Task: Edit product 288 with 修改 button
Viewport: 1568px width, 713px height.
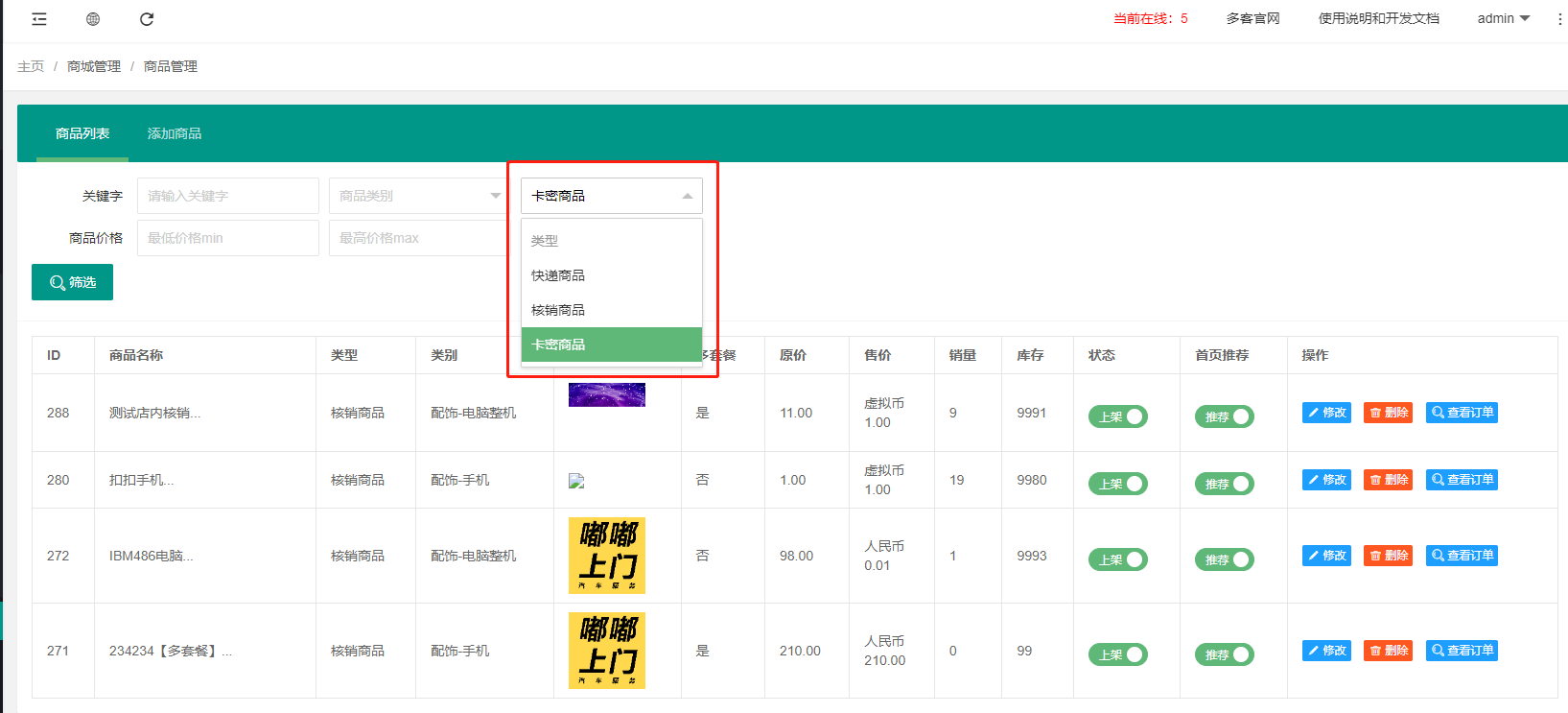Action: click(x=1326, y=413)
